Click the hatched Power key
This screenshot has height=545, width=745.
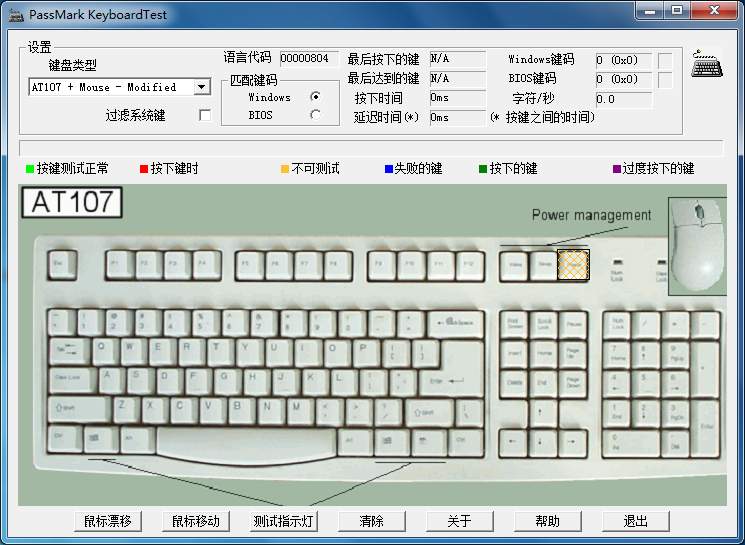[x=573, y=265]
